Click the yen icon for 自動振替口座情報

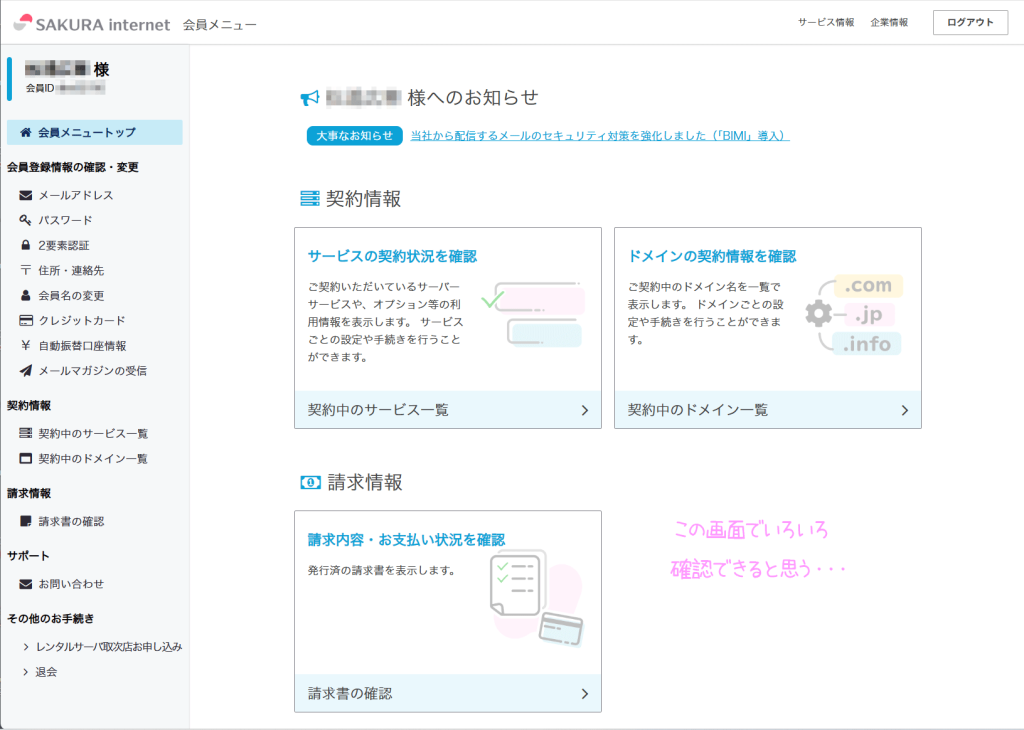[x=26, y=346]
